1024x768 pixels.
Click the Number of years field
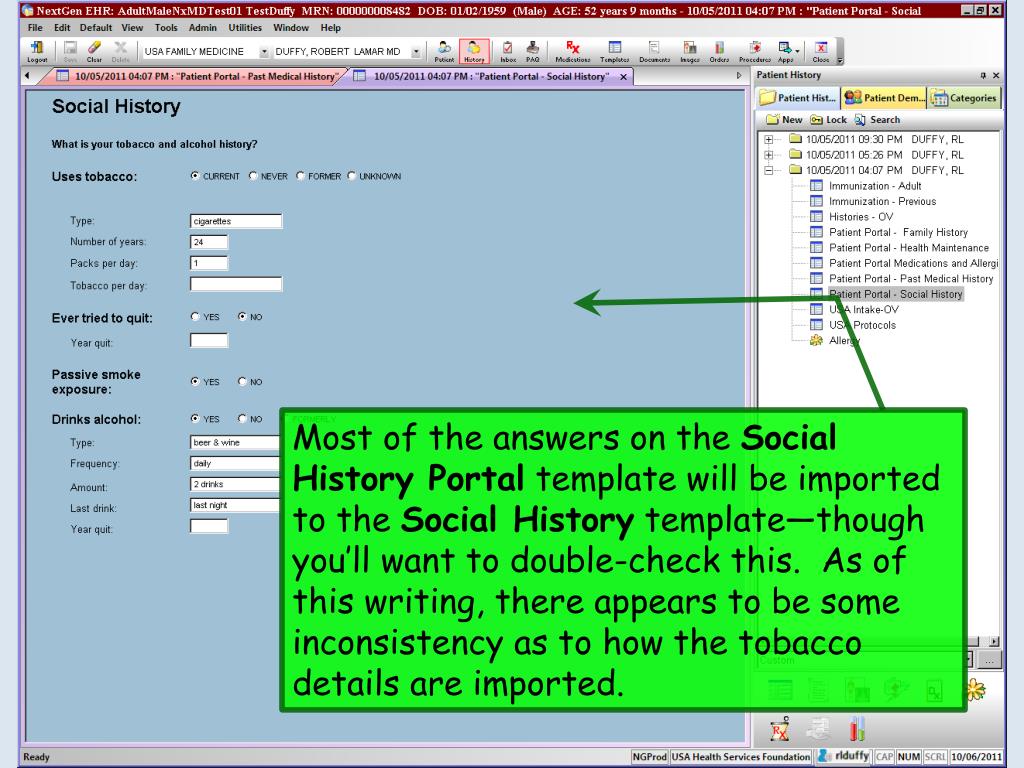point(209,242)
